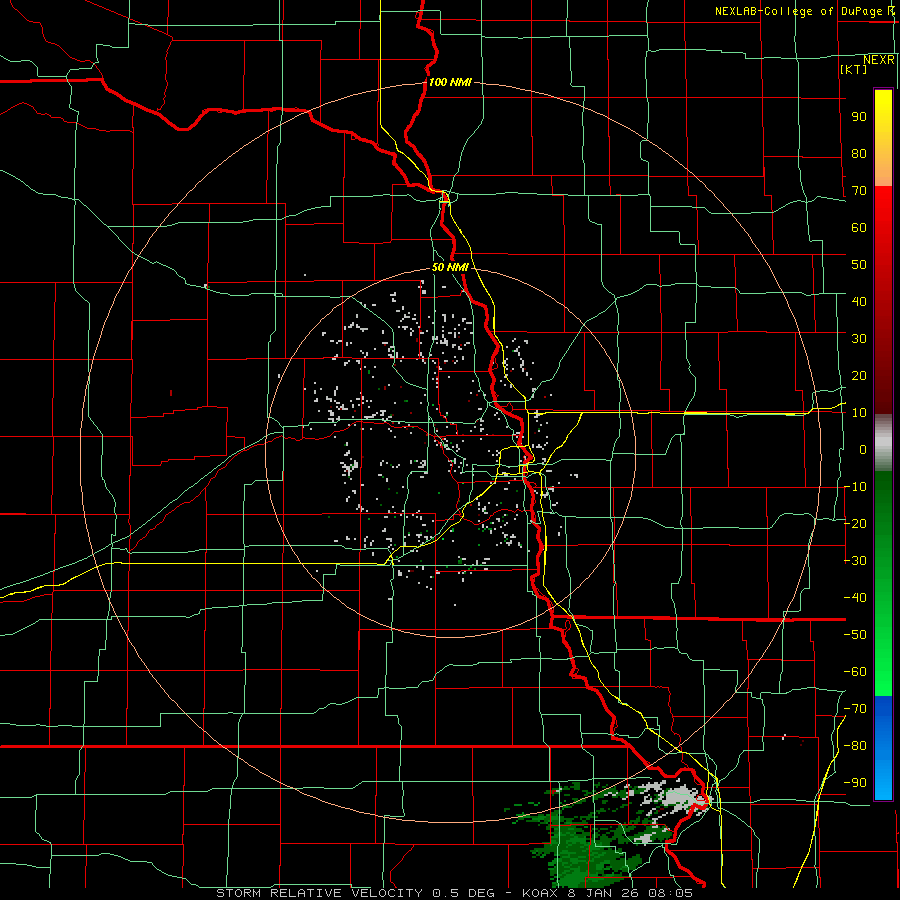Click the -40 value on velocity scale

855,598
